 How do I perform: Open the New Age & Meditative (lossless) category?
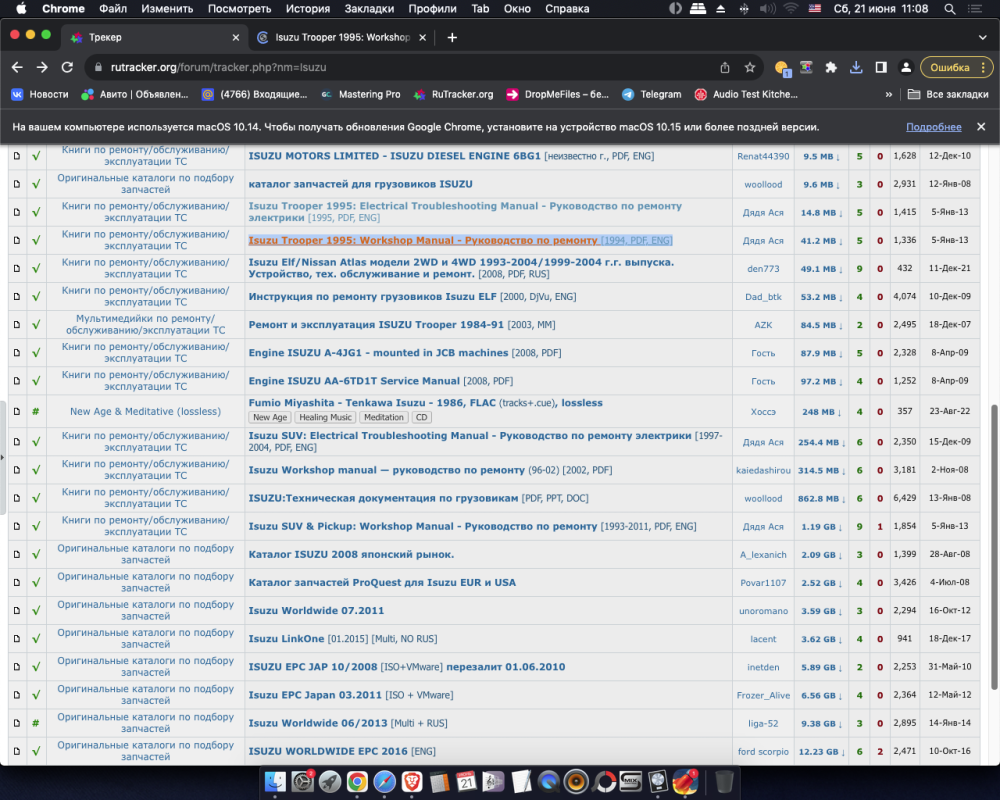point(145,411)
